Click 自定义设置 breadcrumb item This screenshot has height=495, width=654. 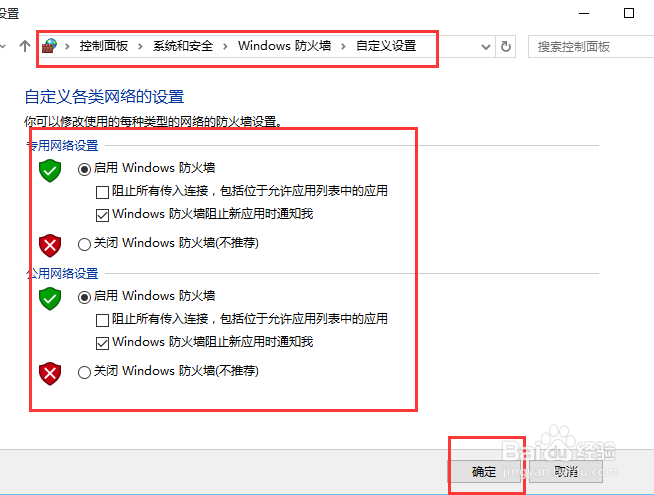[386, 46]
